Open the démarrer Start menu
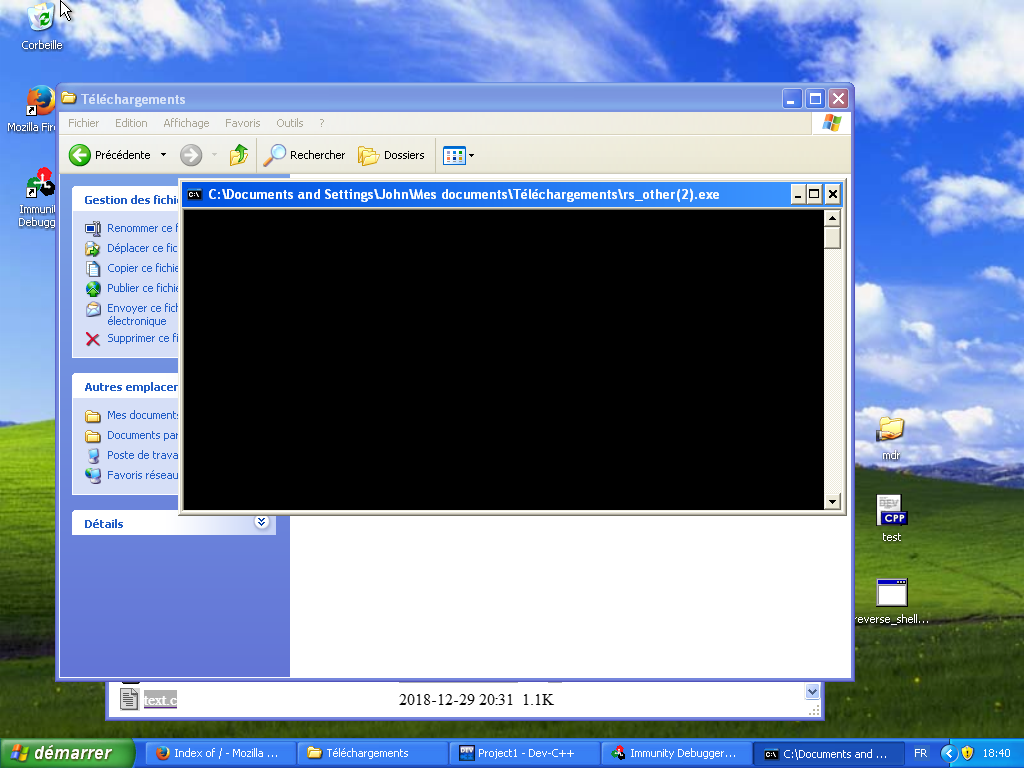Screen dimensions: 1024x768 (x=67, y=753)
